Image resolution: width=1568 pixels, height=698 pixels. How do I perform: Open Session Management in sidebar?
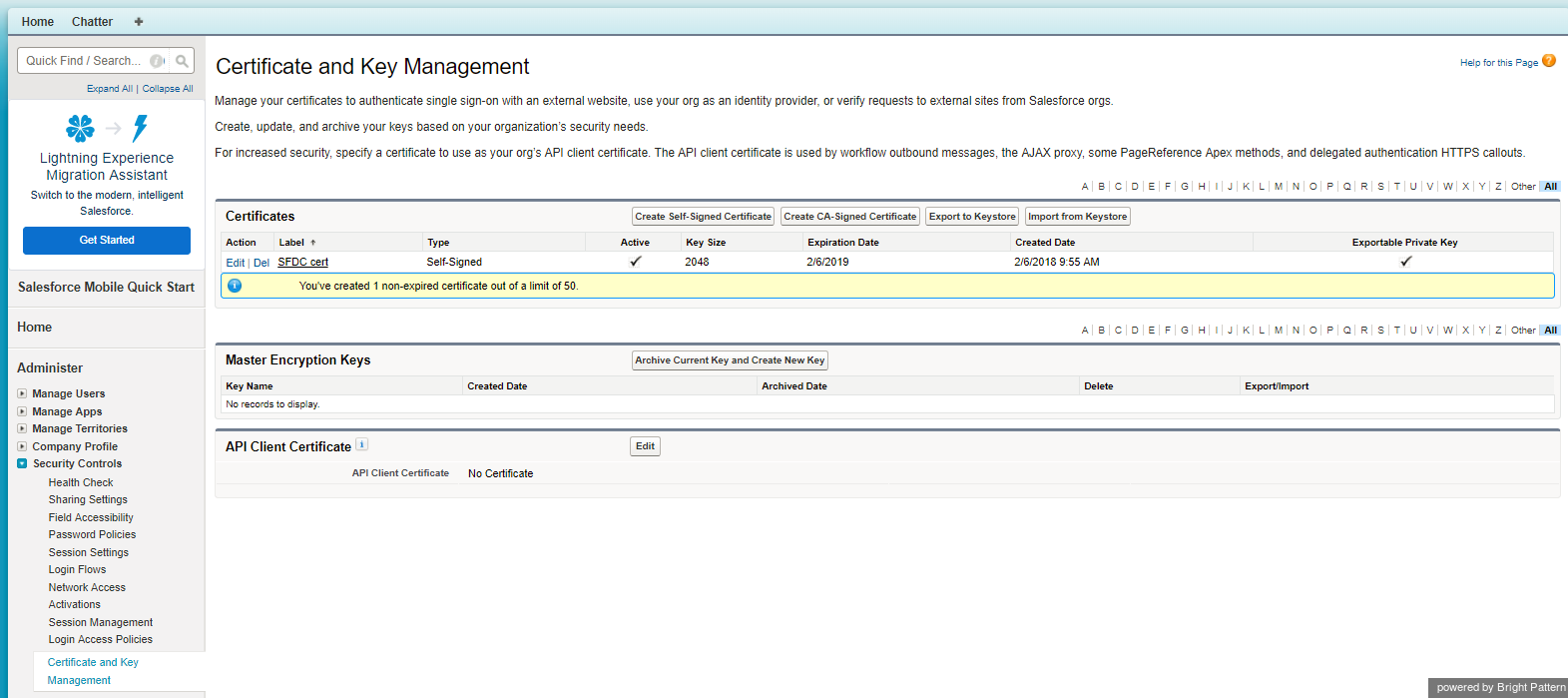click(x=101, y=622)
